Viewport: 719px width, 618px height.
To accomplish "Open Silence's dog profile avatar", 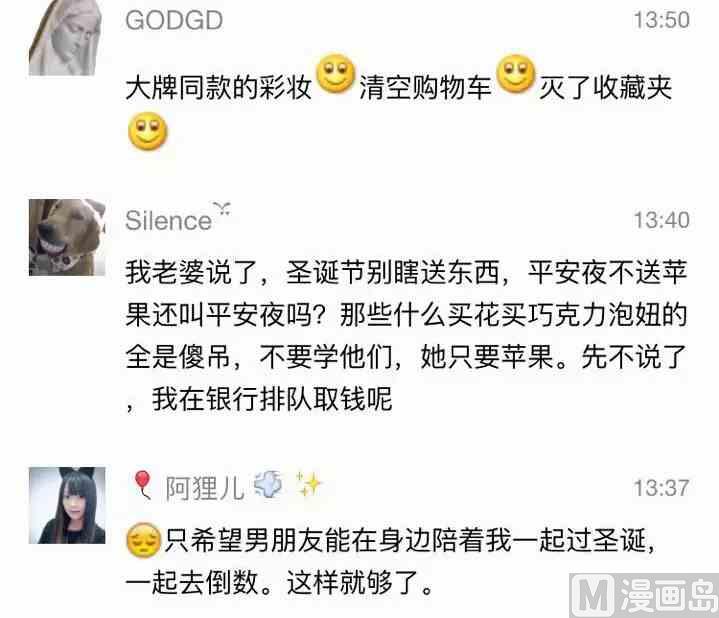I will pyautogui.click(x=67, y=237).
